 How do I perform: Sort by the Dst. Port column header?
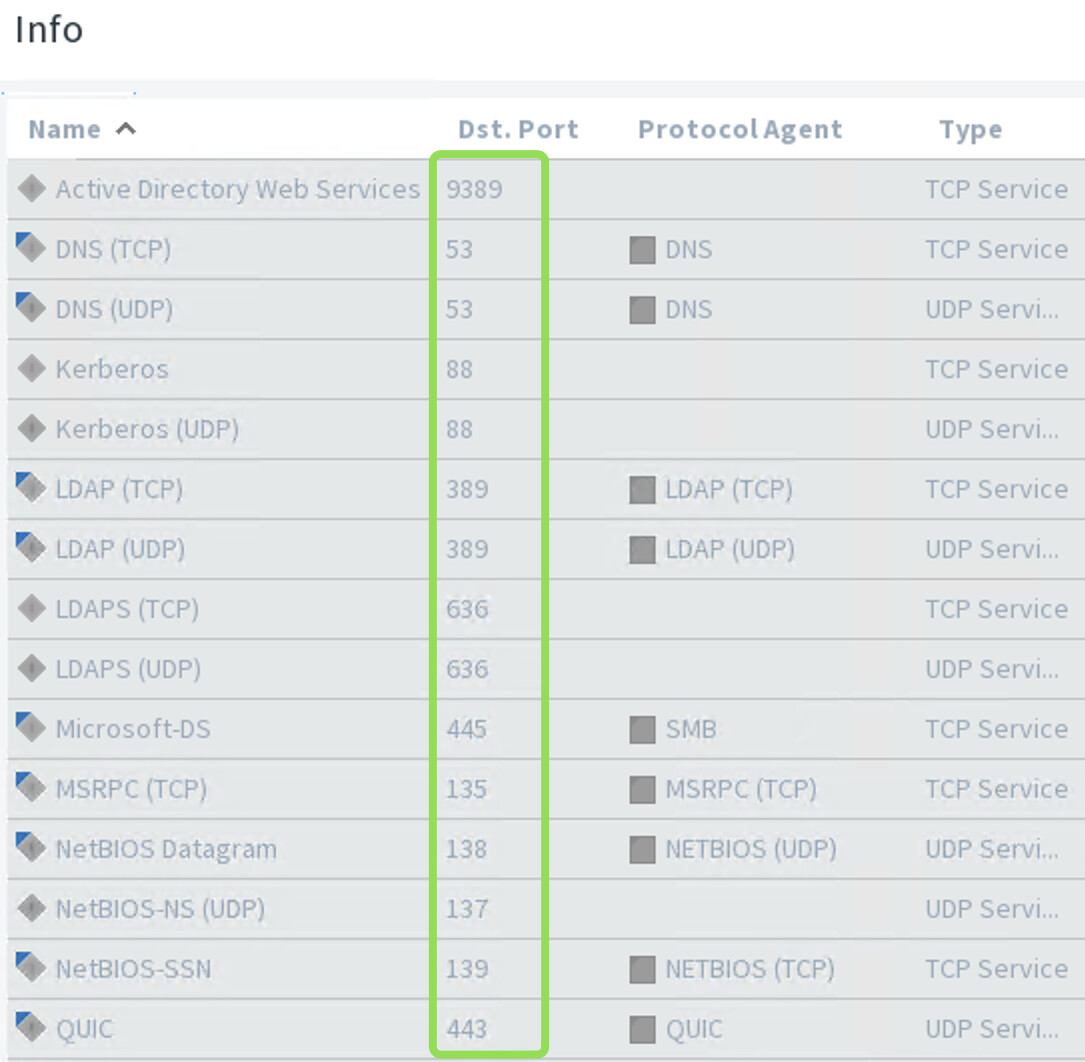(518, 129)
